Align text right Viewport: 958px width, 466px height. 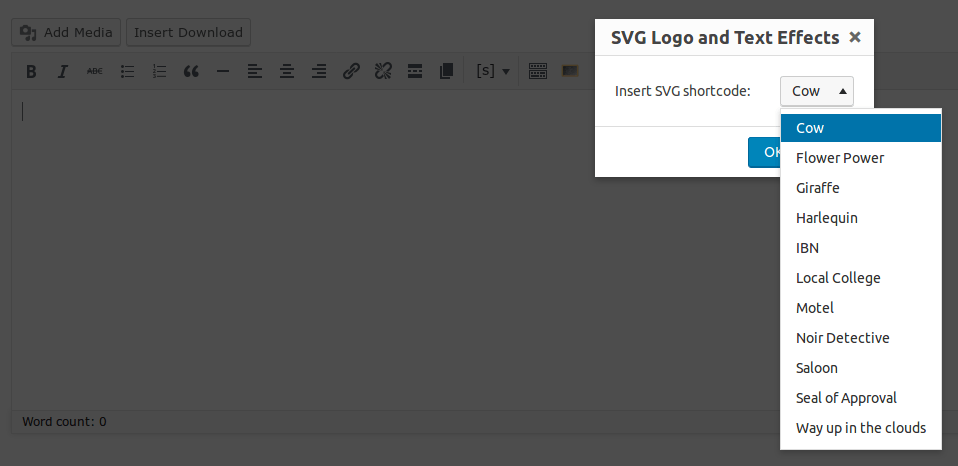click(x=319, y=72)
